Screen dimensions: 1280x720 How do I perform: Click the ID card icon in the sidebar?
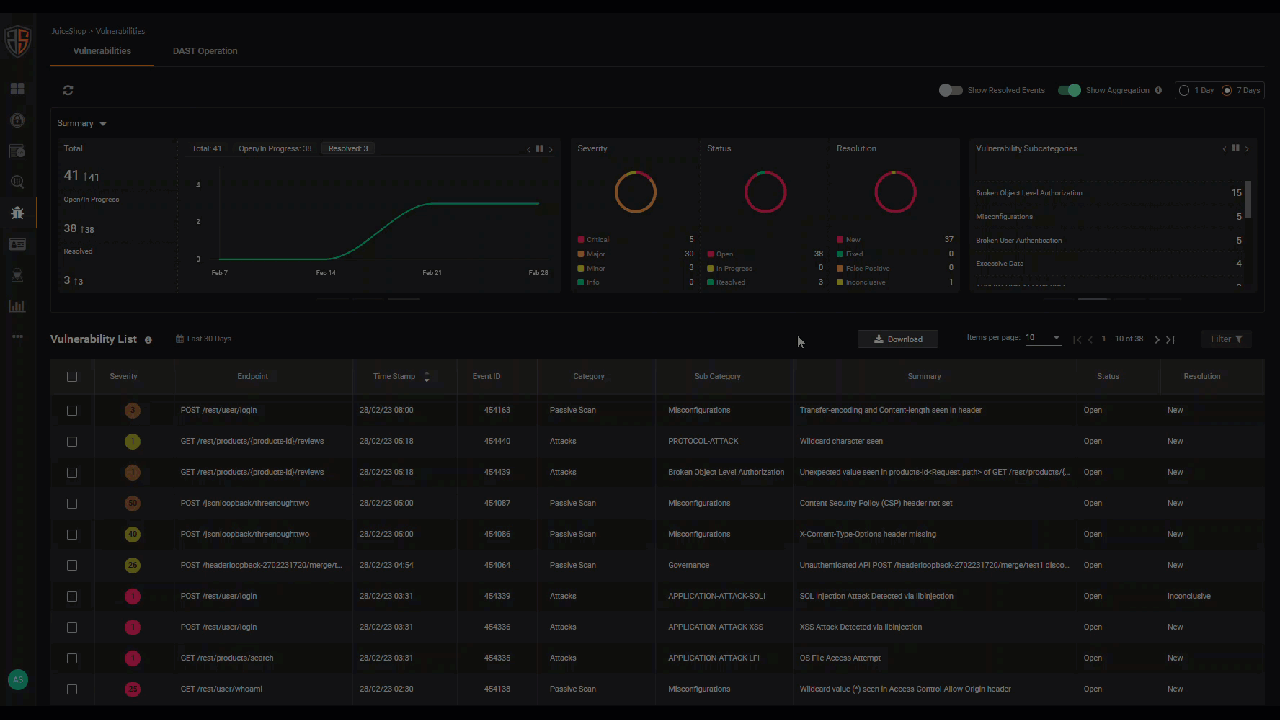click(17, 244)
